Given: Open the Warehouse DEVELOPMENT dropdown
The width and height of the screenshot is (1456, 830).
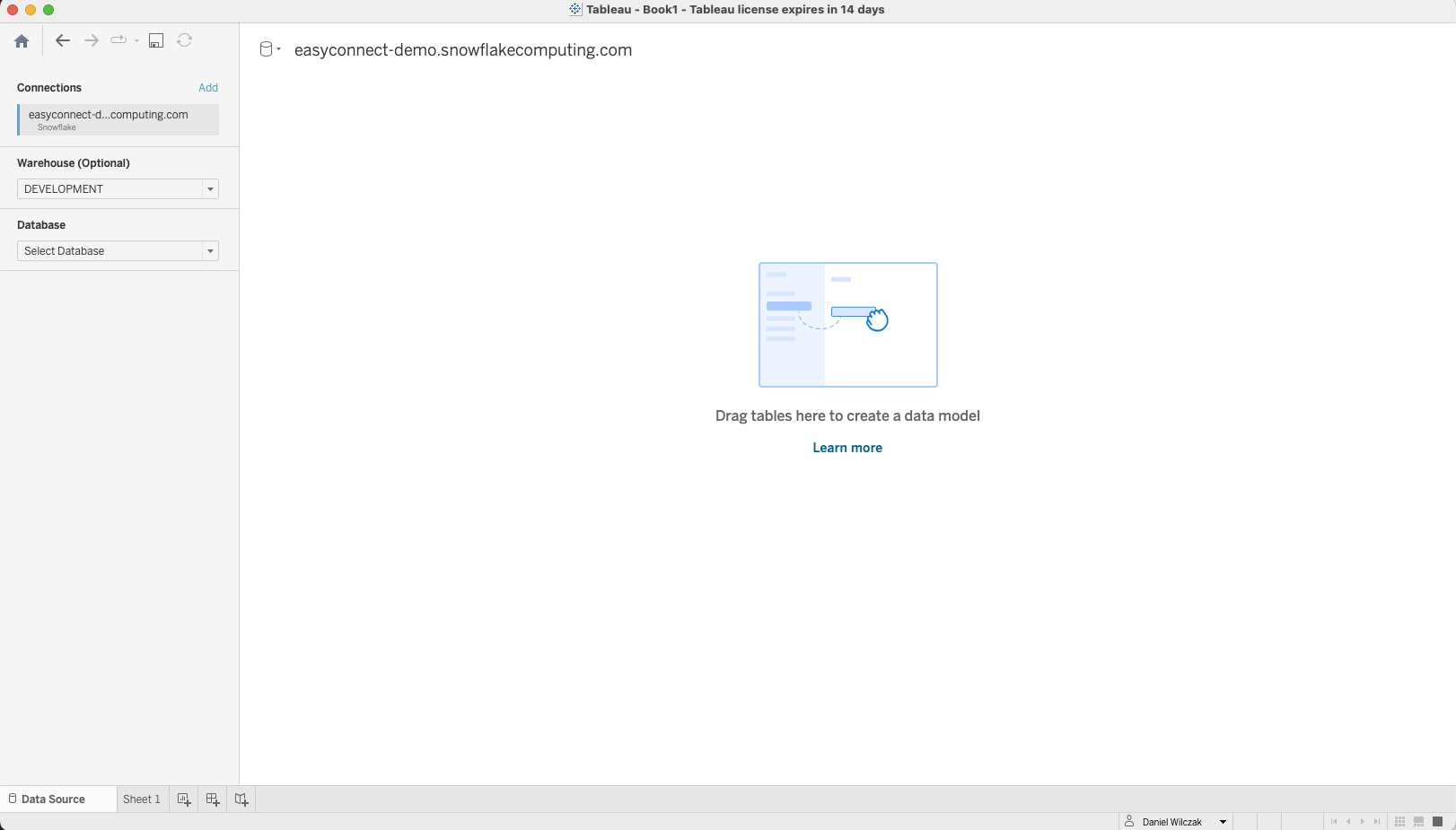Looking at the screenshot, I should point(118,189).
